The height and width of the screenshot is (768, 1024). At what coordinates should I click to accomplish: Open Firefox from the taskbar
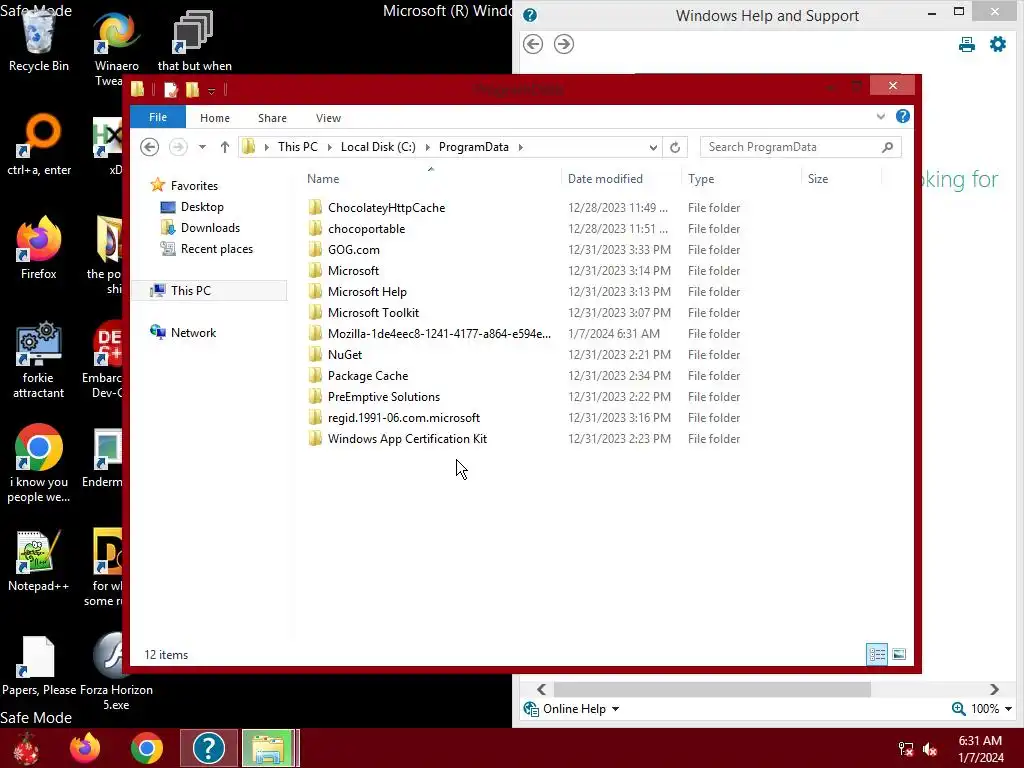[x=85, y=748]
